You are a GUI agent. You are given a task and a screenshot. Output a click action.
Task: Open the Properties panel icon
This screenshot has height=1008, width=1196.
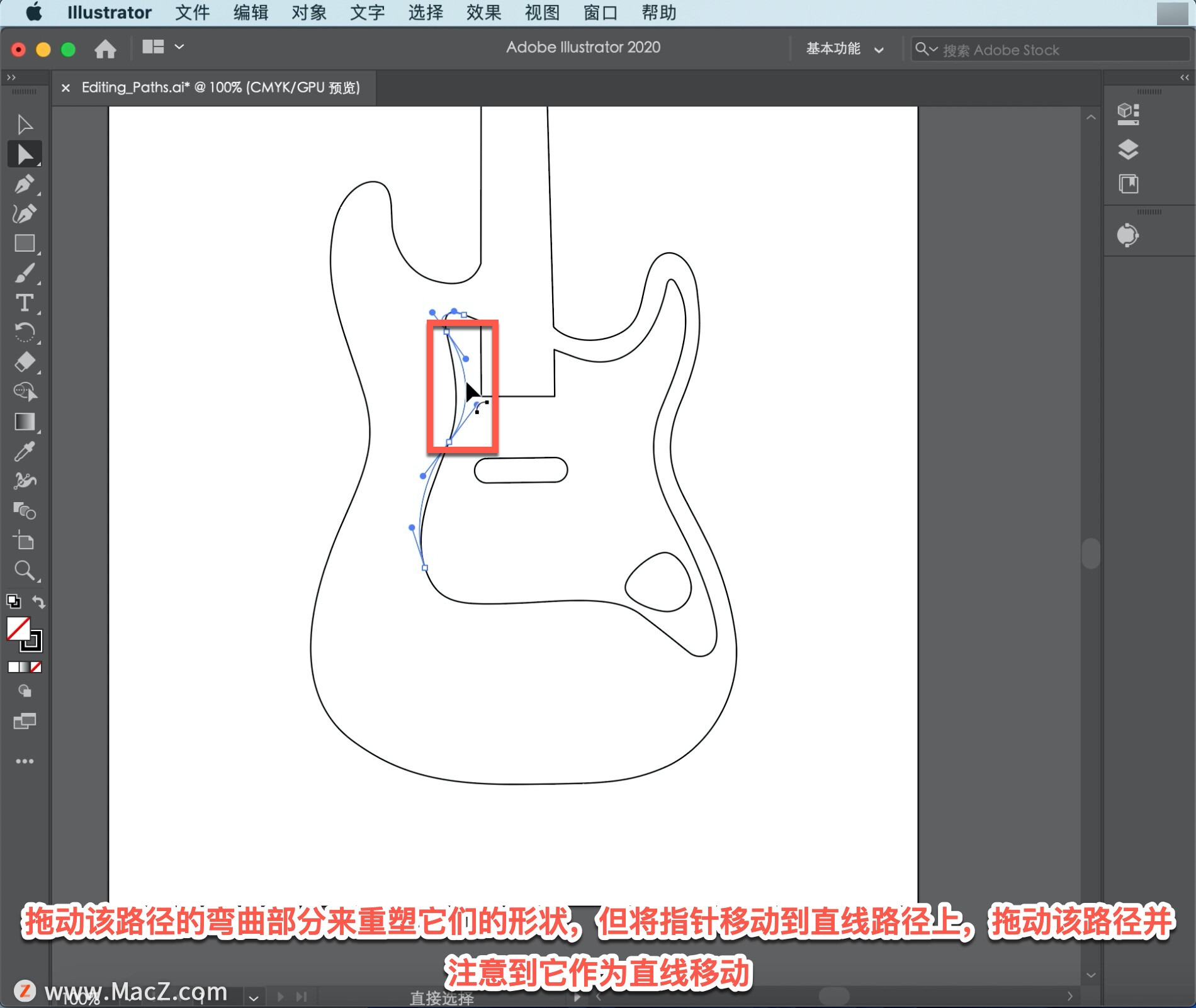coord(1128,114)
